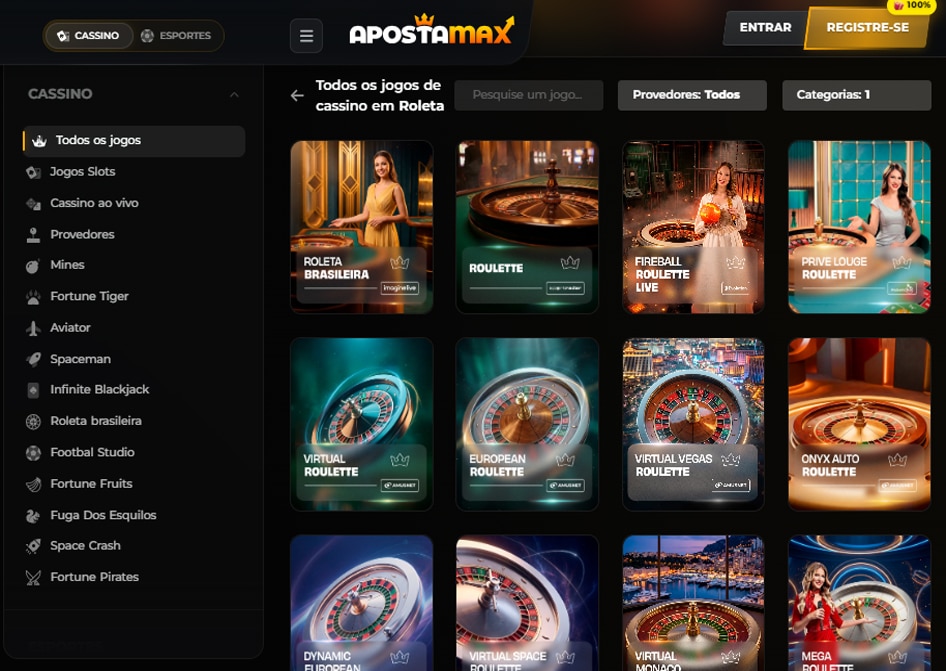
Task: Click Fortune Fruits sidebar label
Action: pyautogui.click(x=91, y=484)
